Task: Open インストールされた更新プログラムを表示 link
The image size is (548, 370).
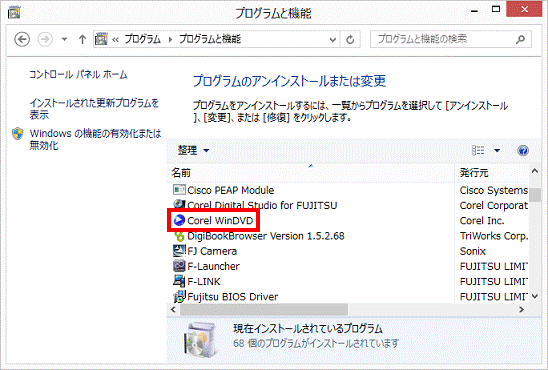Action: click(x=94, y=109)
